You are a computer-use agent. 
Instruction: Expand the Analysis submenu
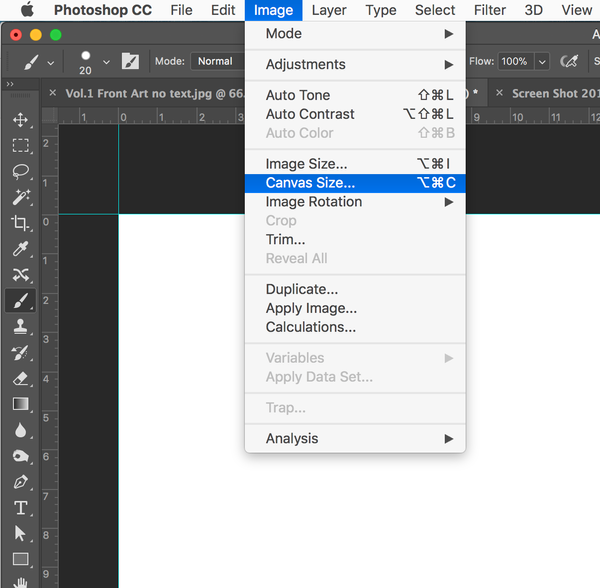click(355, 438)
